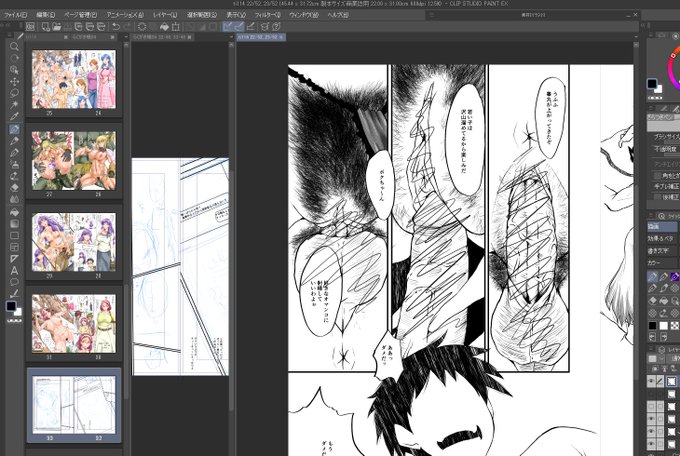This screenshot has width=680, height=456.
Task: Select the Eraser tool
Action: click(14, 188)
